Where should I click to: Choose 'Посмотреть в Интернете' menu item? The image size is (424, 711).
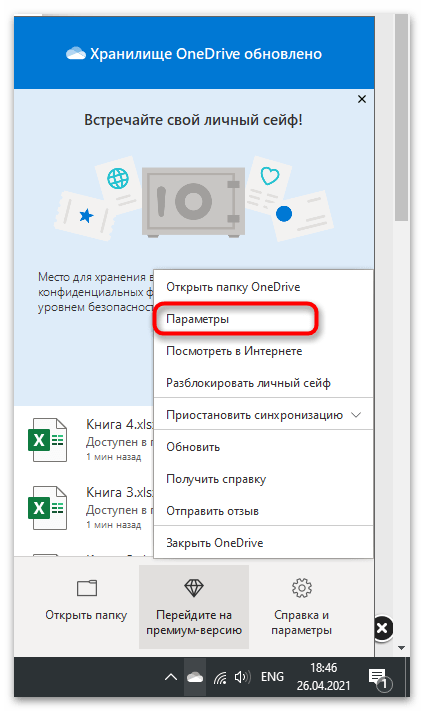pos(263,351)
